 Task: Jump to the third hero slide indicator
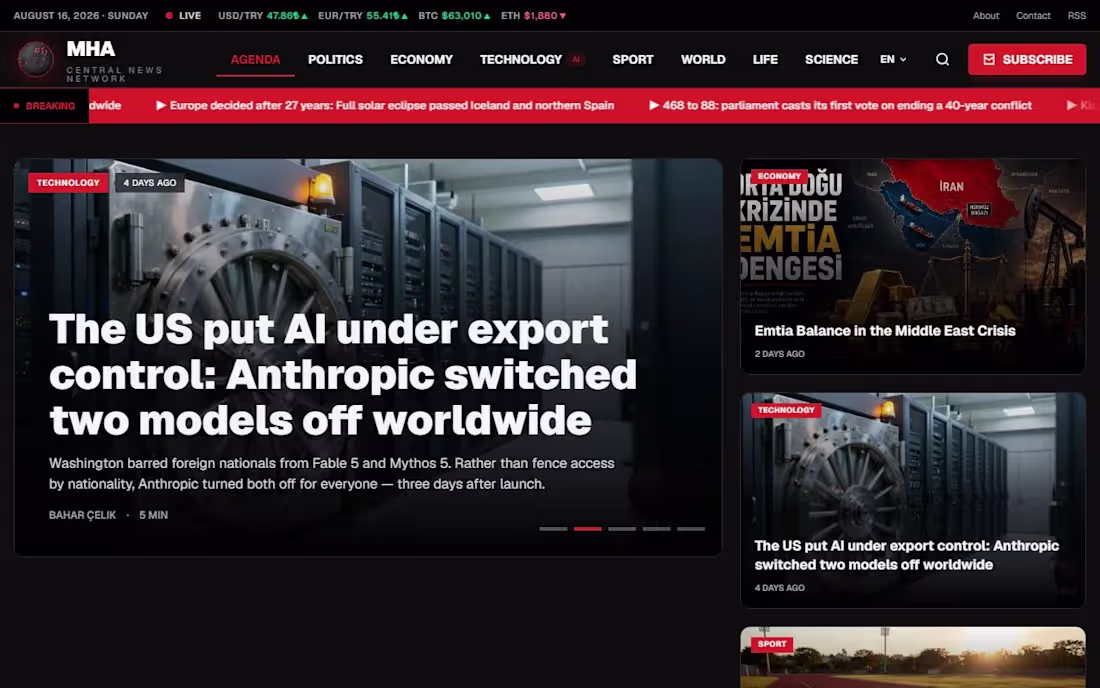click(622, 529)
